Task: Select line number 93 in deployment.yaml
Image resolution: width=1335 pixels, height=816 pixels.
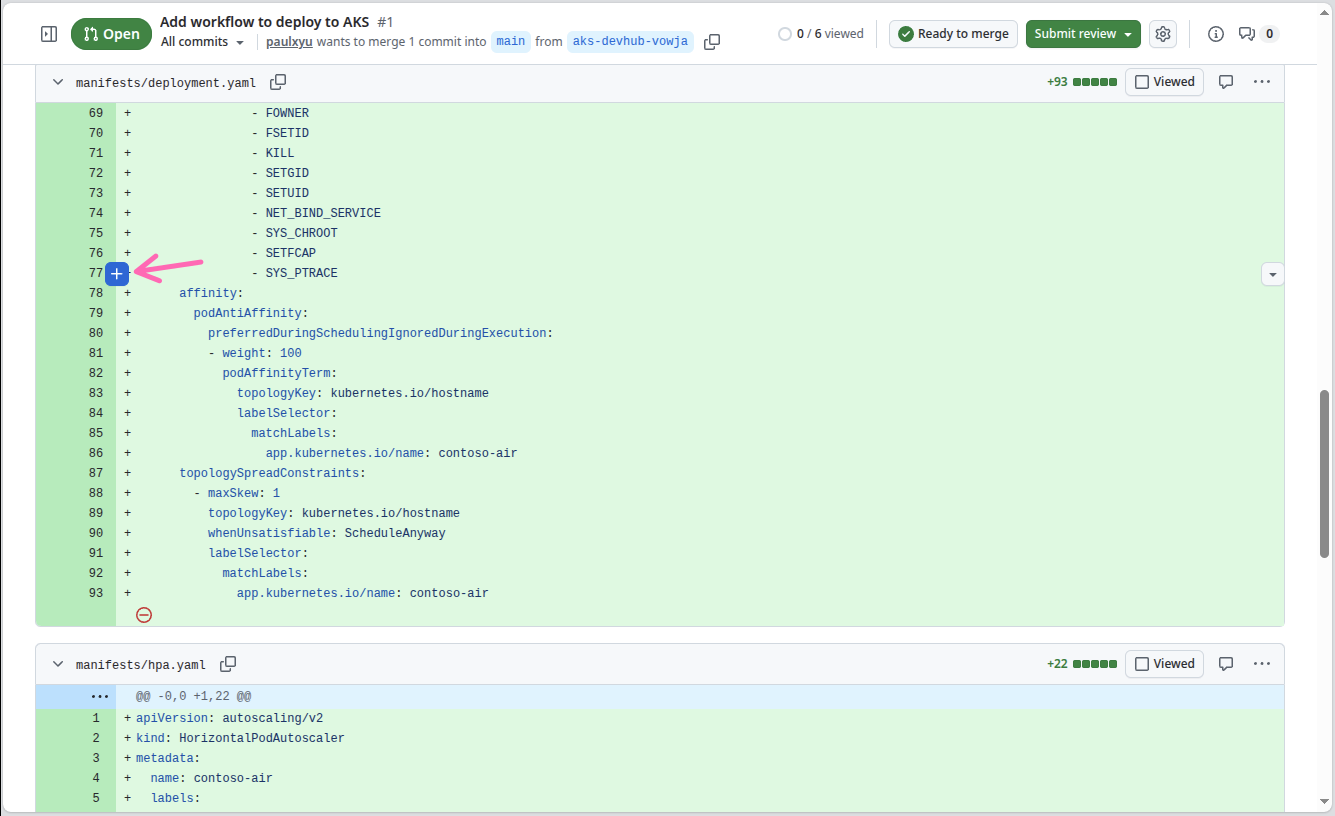Action: (96, 593)
